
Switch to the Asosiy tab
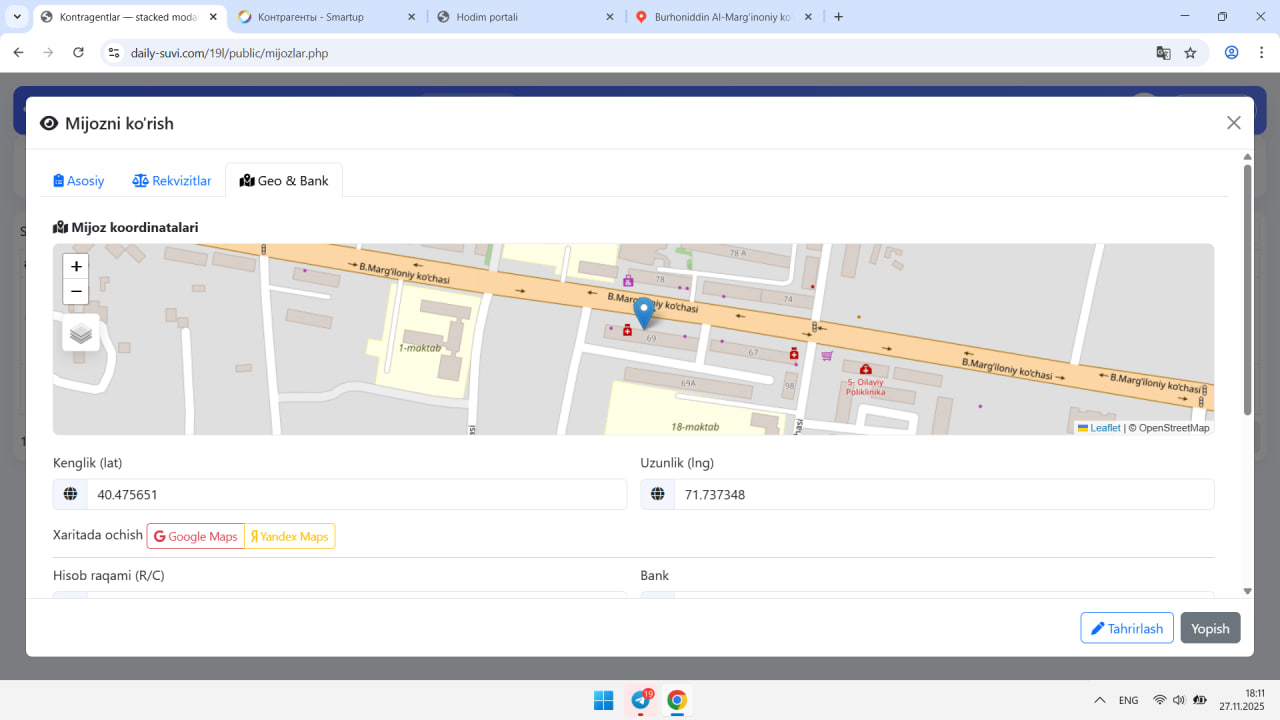79,181
